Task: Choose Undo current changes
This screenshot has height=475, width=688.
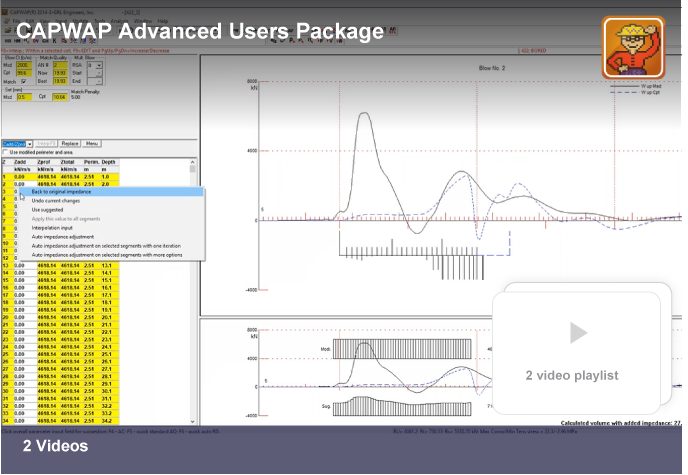Action: click(x=111, y=201)
